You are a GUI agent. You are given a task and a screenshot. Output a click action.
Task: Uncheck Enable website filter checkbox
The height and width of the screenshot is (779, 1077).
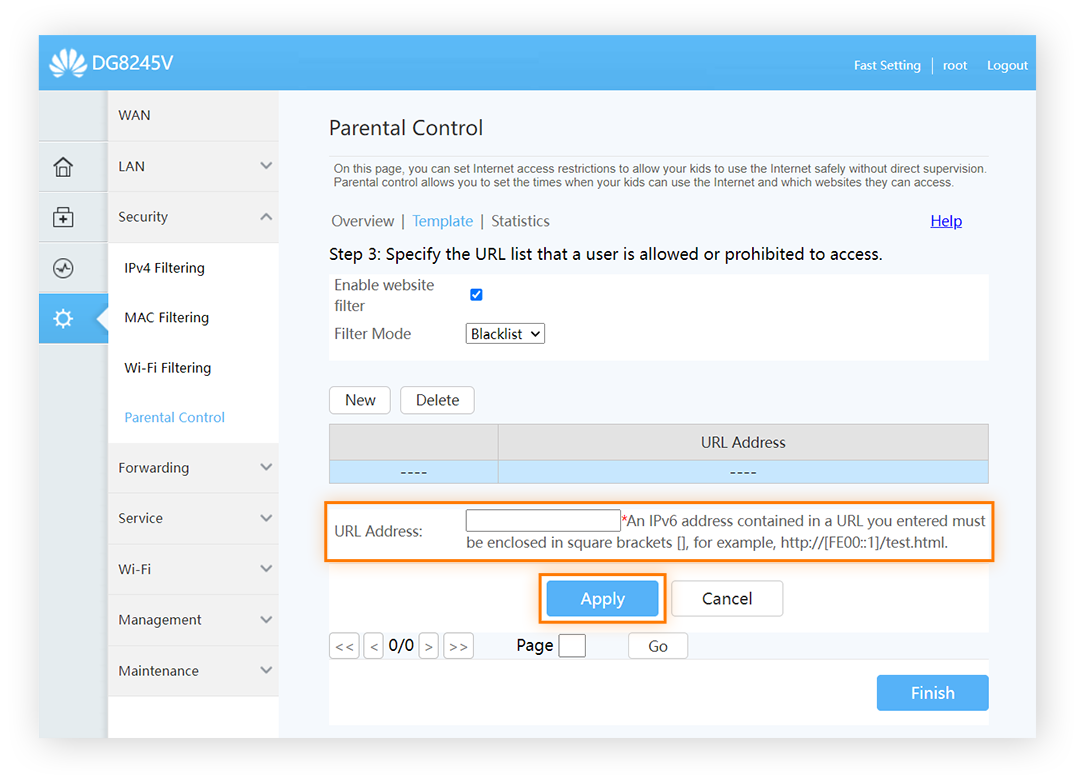(476, 294)
